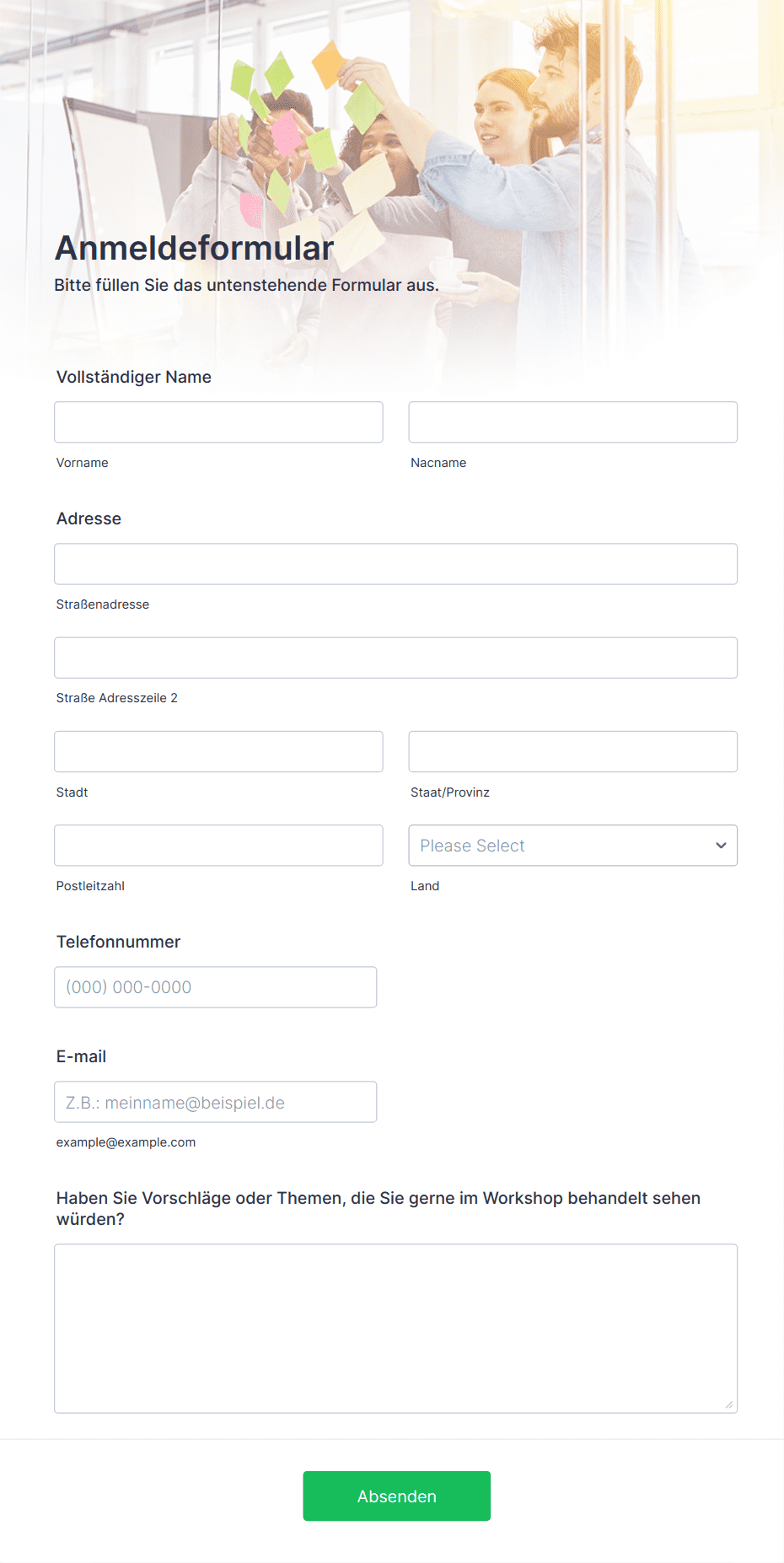Click the Straße Adresszeile 2 field
This screenshot has width=784, height=1563.
pos(395,658)
